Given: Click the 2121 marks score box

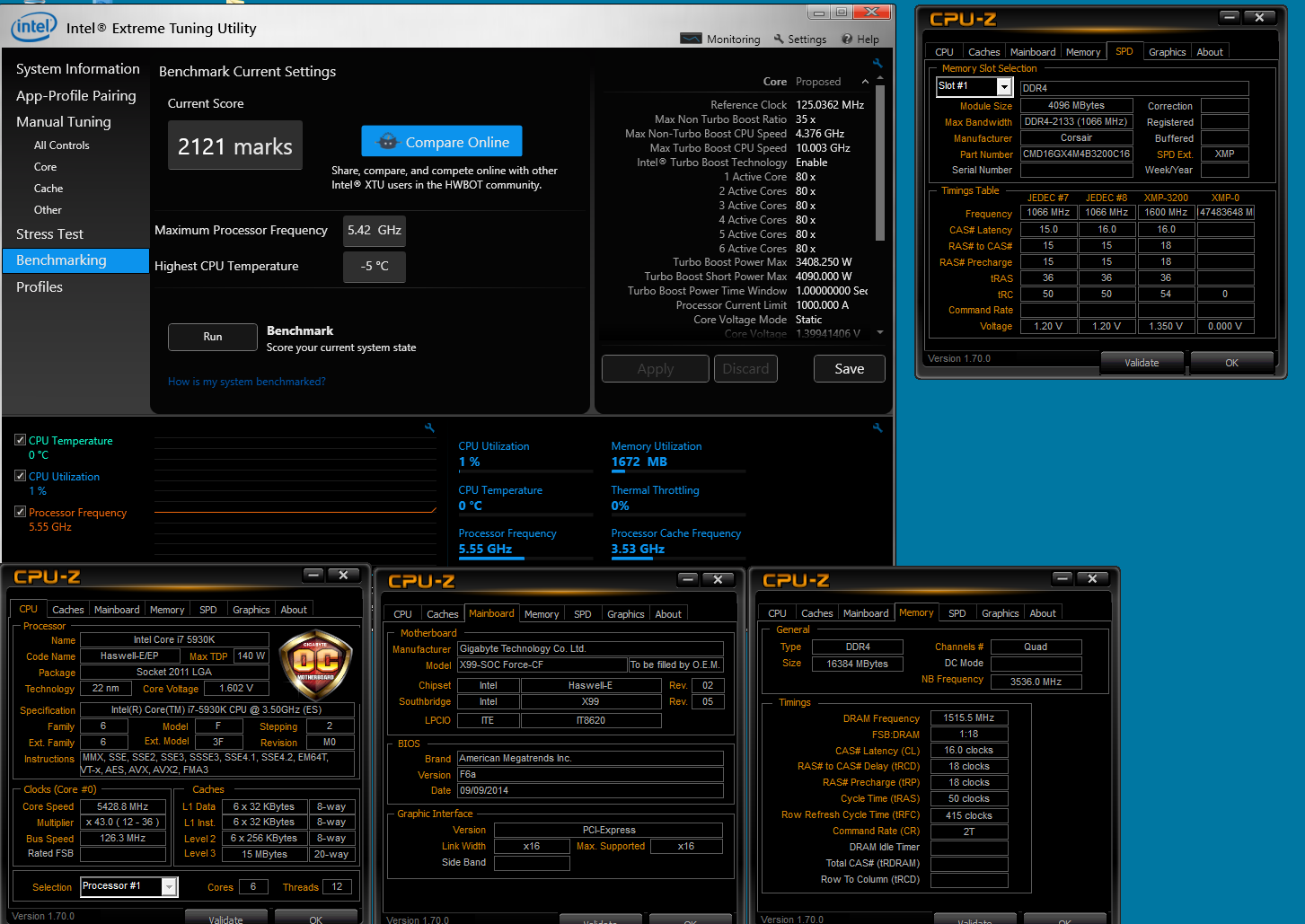Looking at the screenshot, I should [235, 145].
